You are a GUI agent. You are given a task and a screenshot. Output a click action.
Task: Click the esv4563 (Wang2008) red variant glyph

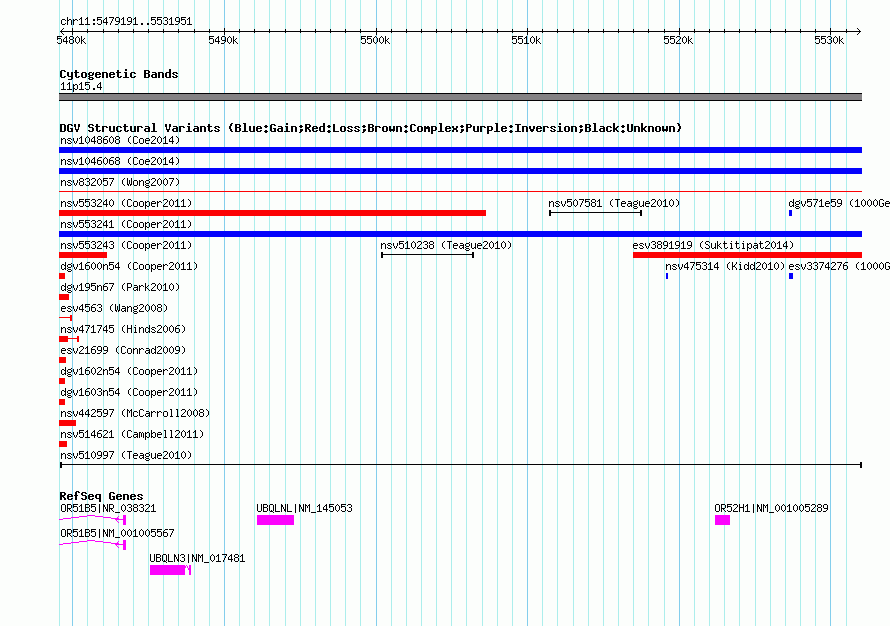[66, 318]
